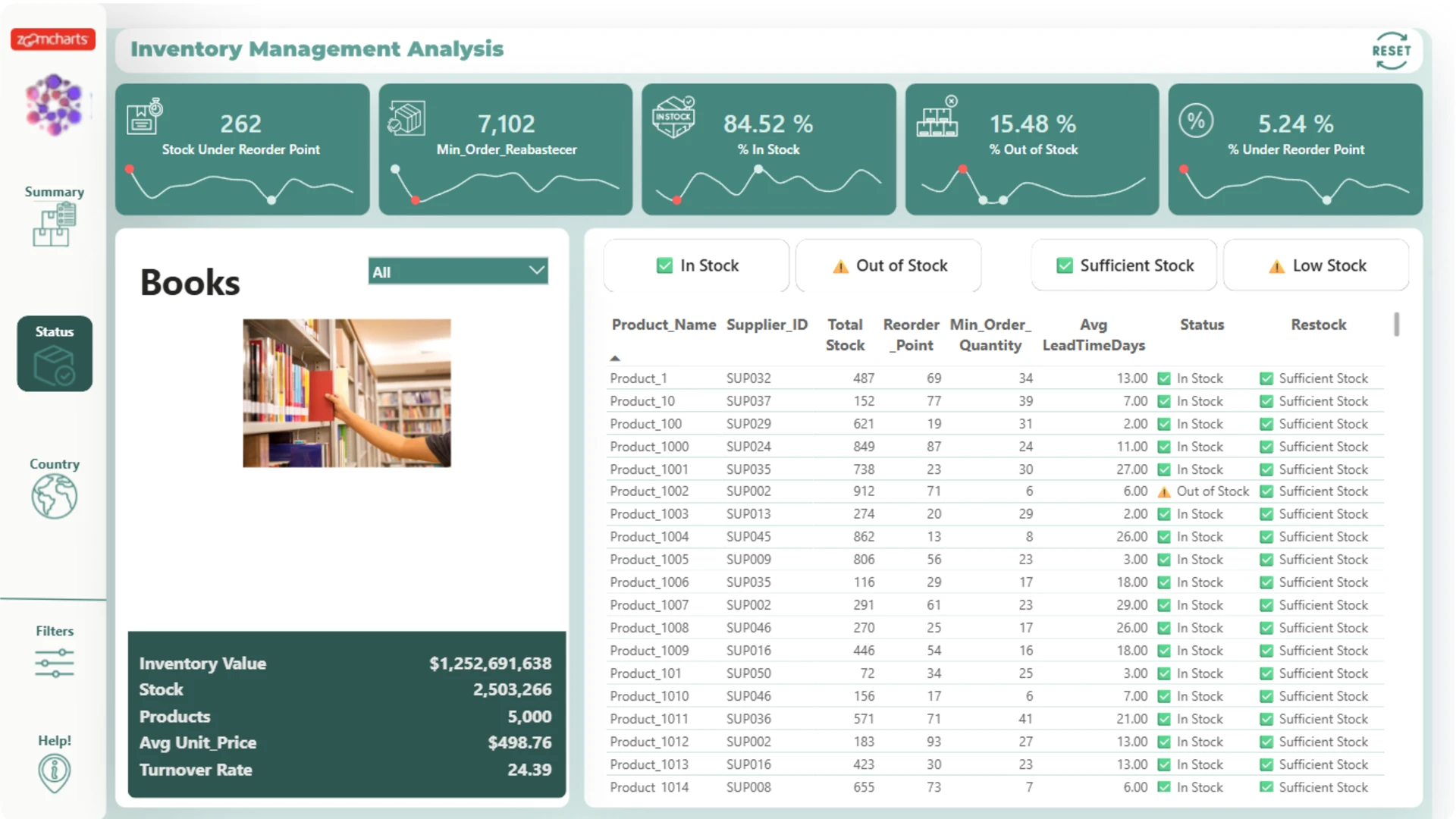The image size is (1456, 819).
Task: Toggle the Out of Stock filter
Action: (889, 265)
